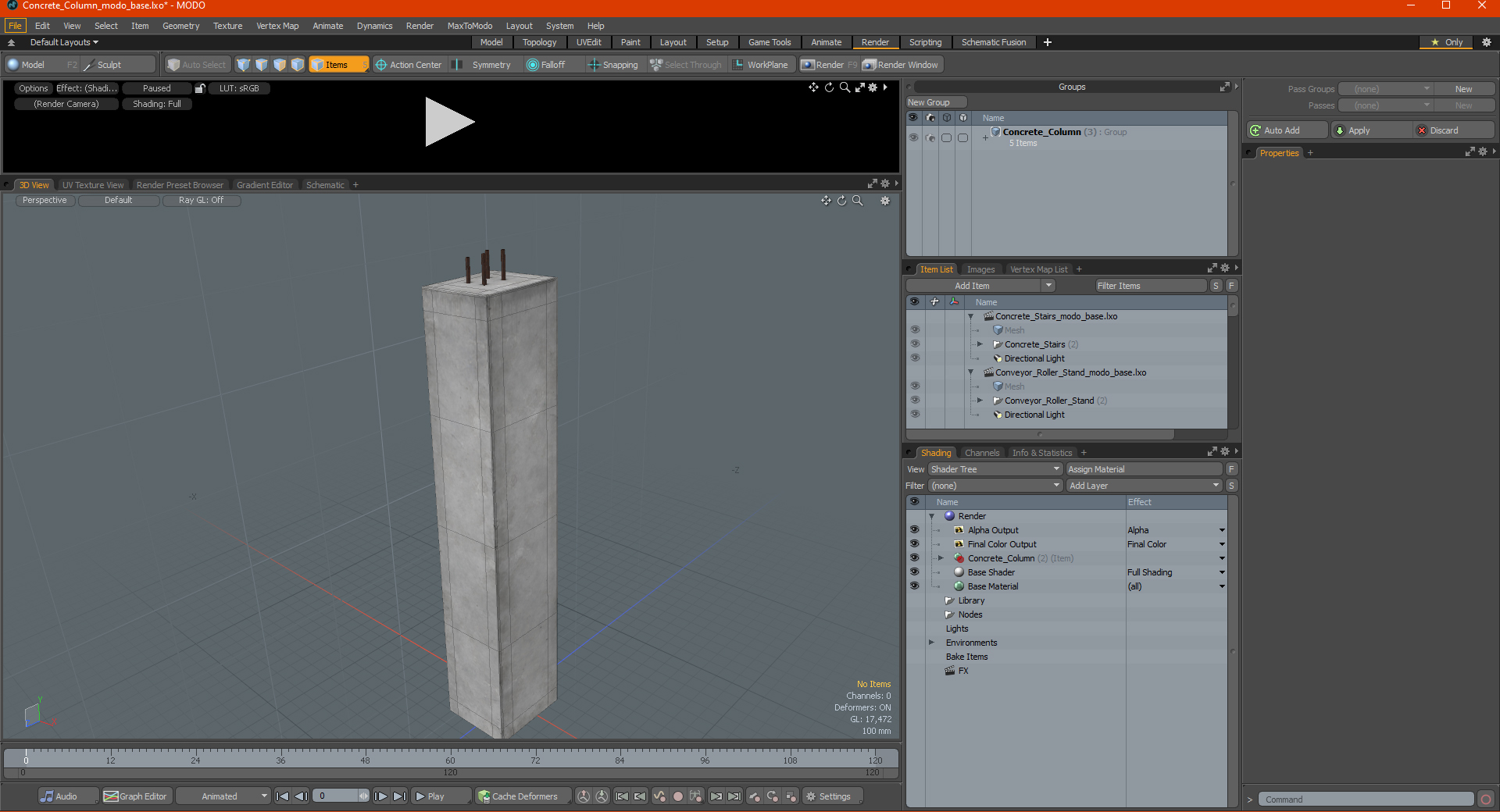Click the large render preview play arrow
Viewport: 1500px width, 812px height.
pos(449,122)
